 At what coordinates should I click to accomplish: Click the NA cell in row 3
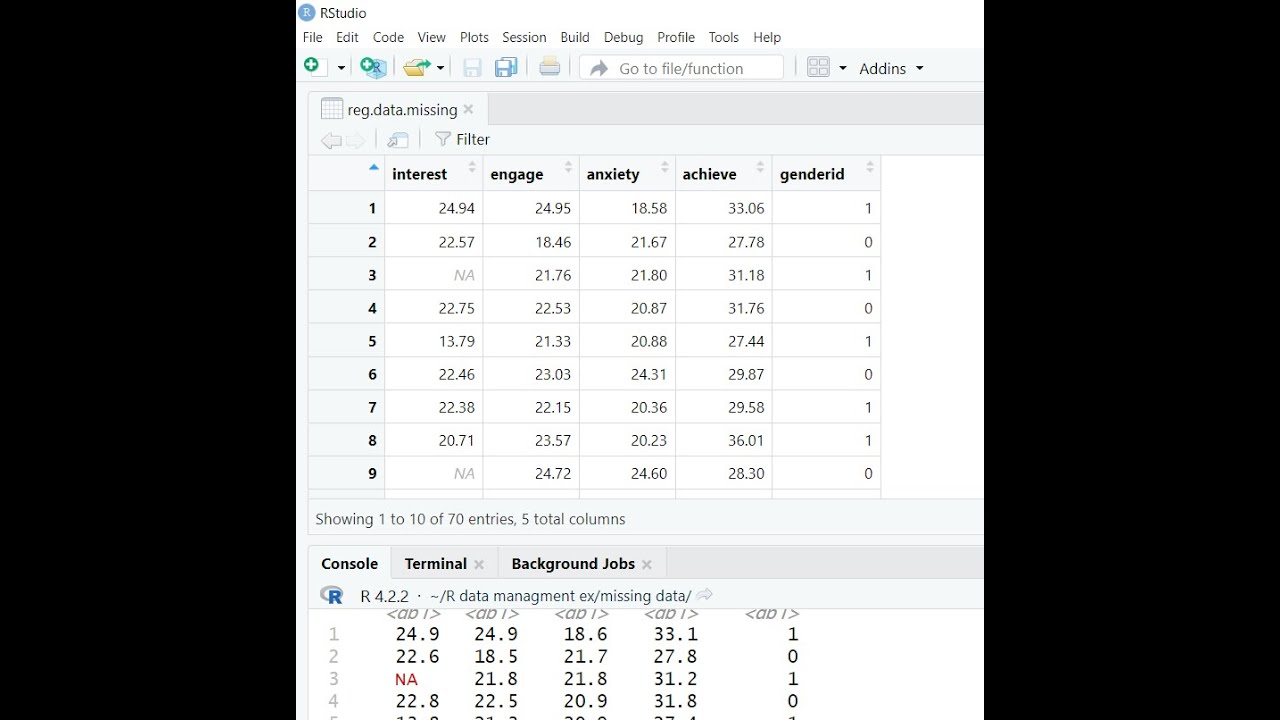point(464,275)
